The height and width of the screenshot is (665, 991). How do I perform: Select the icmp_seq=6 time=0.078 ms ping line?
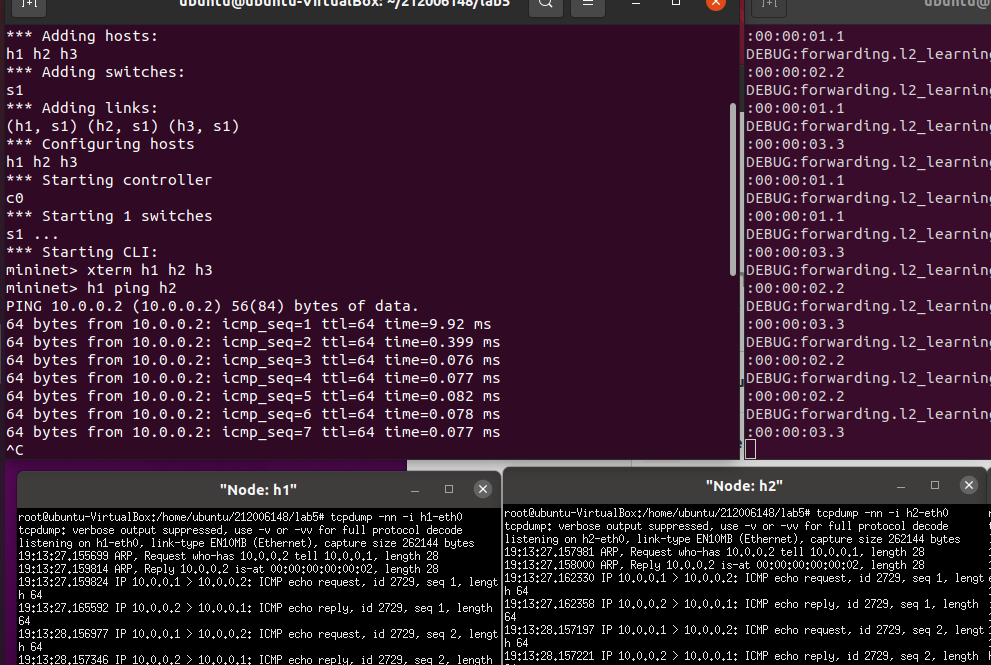point(253,415)
